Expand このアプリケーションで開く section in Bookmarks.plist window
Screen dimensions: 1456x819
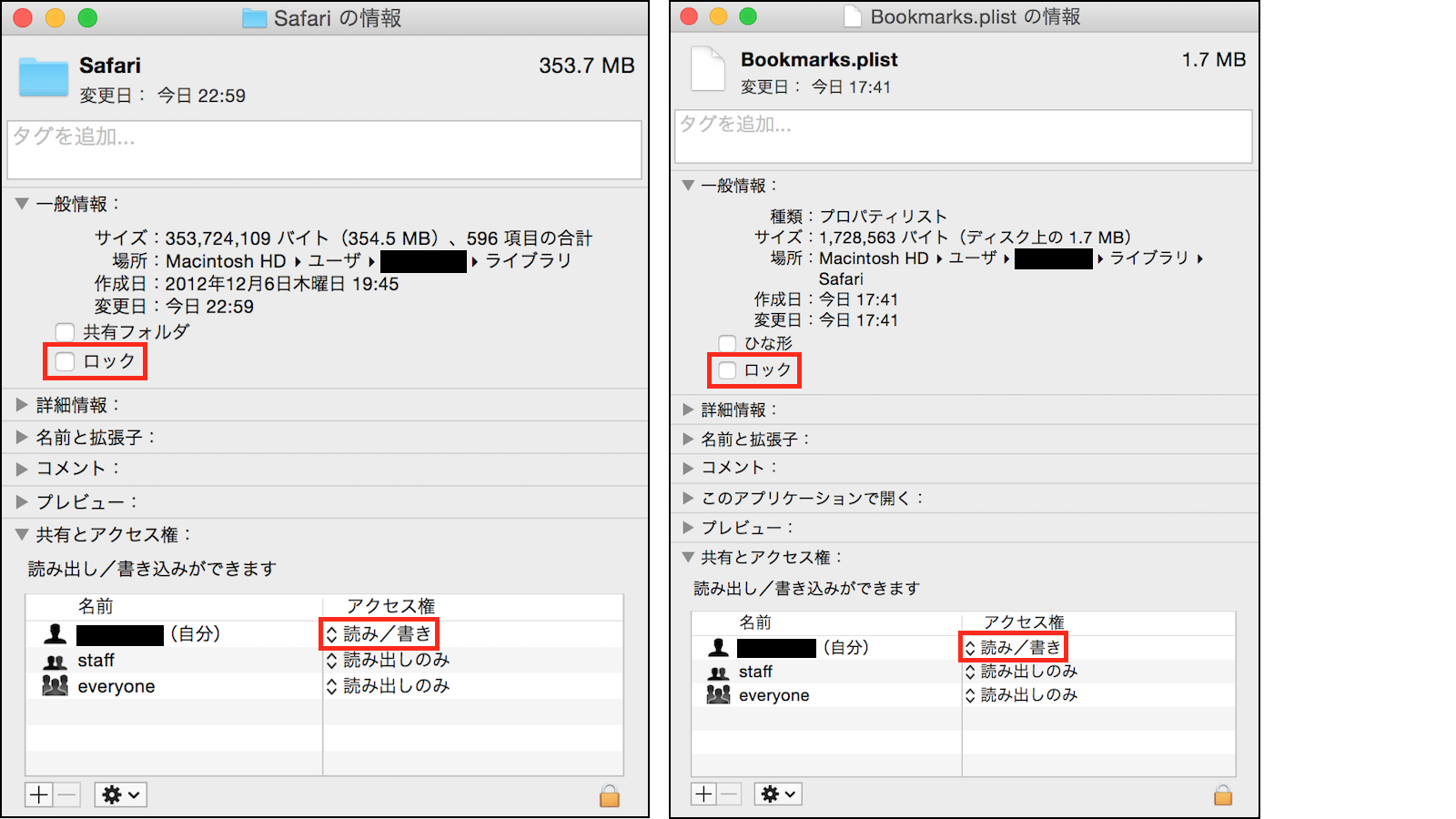688,498
